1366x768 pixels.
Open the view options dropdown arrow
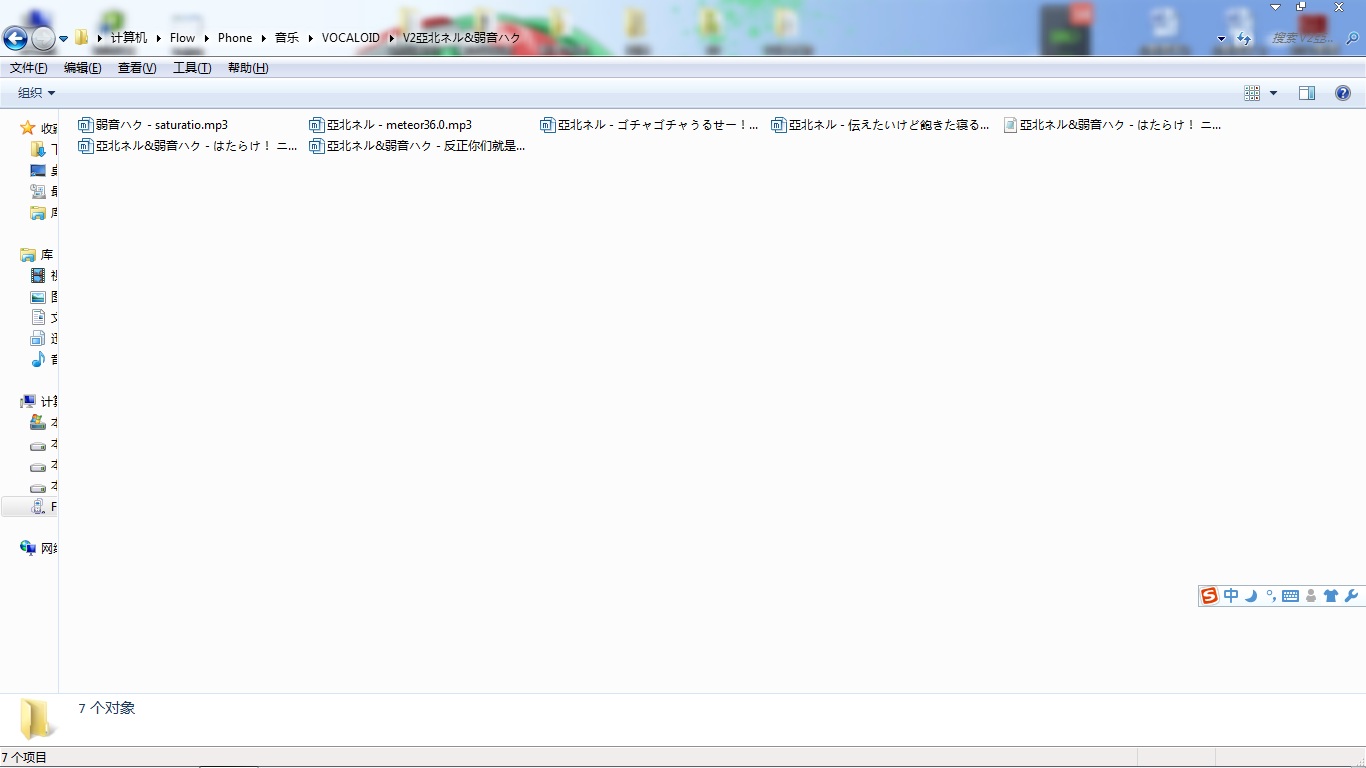tap(1273, 93)
